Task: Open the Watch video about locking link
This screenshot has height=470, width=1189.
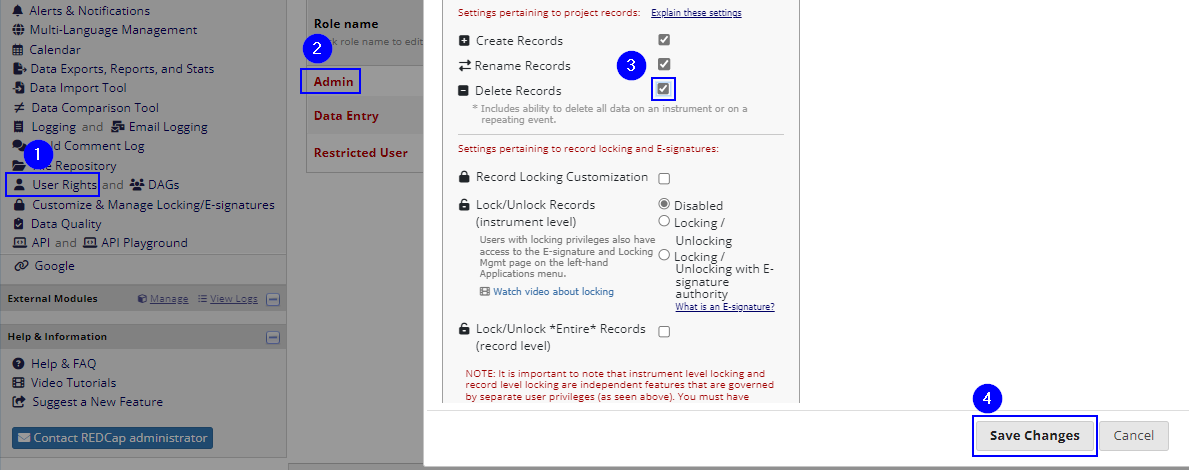Action: click(x=553, y=292)
